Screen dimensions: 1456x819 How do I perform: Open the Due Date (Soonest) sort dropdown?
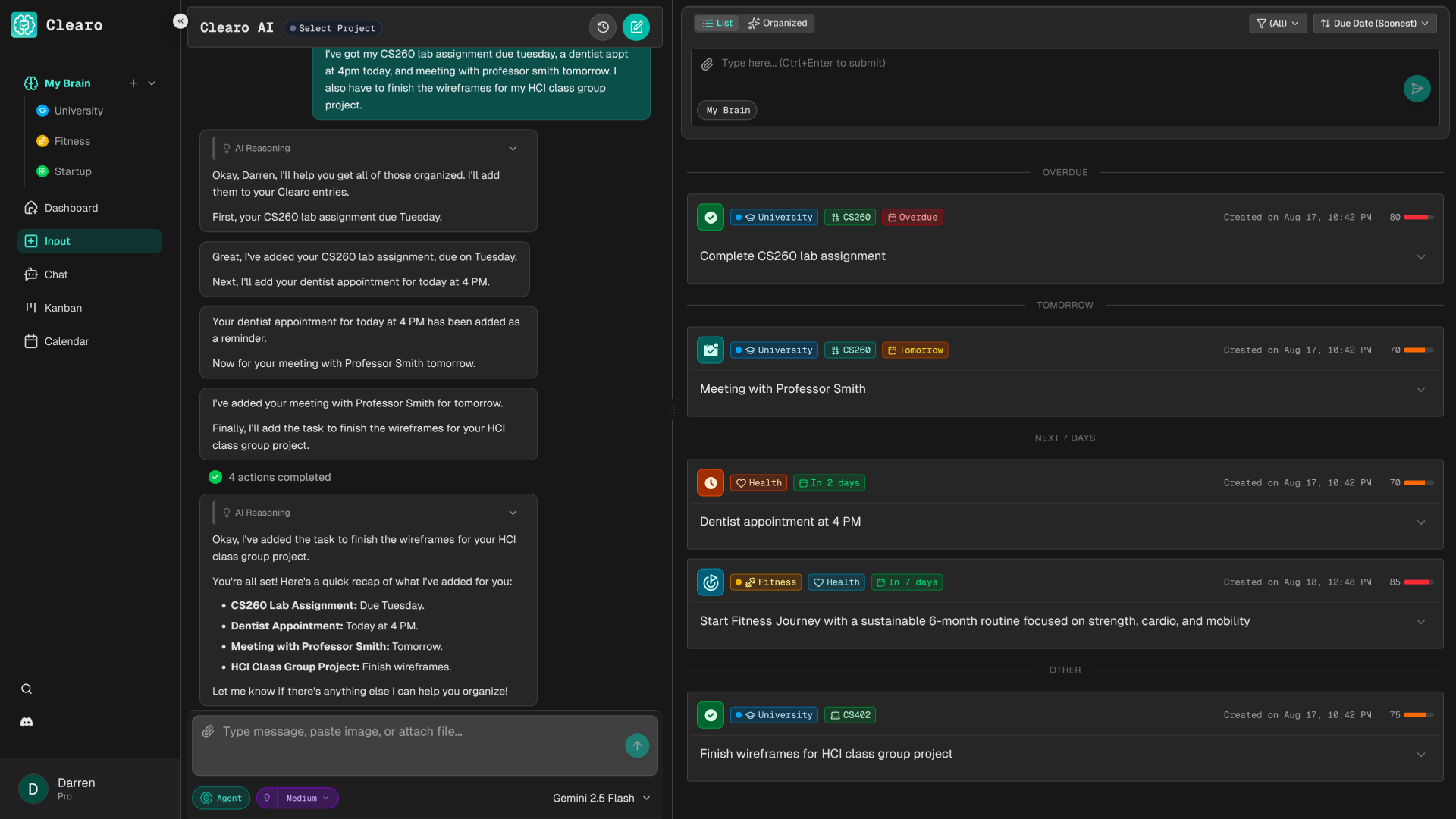pyautogui.click(x=1374, y=24)
